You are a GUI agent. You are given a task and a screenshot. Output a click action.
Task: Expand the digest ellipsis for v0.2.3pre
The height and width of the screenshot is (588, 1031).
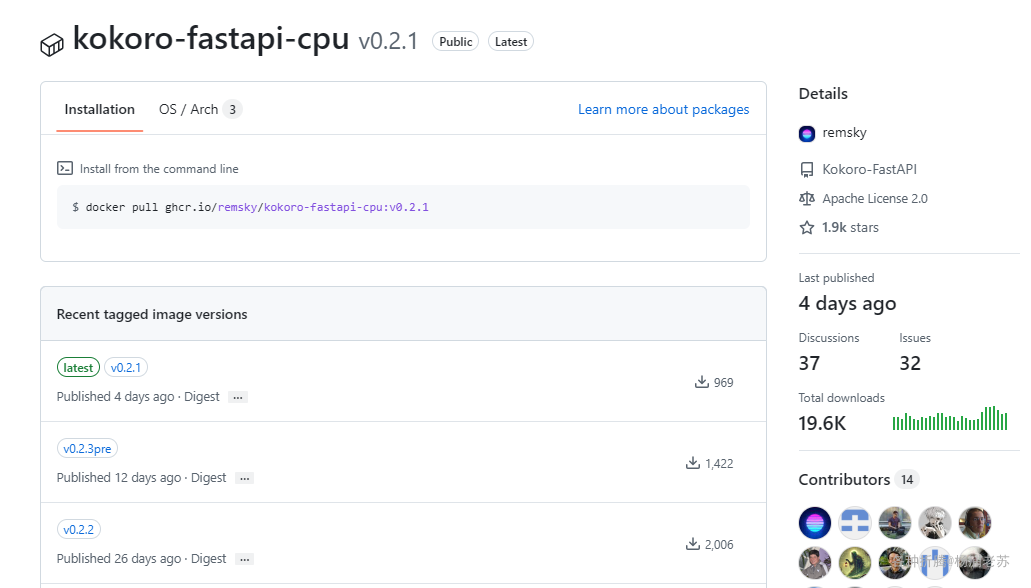point(245,478)
